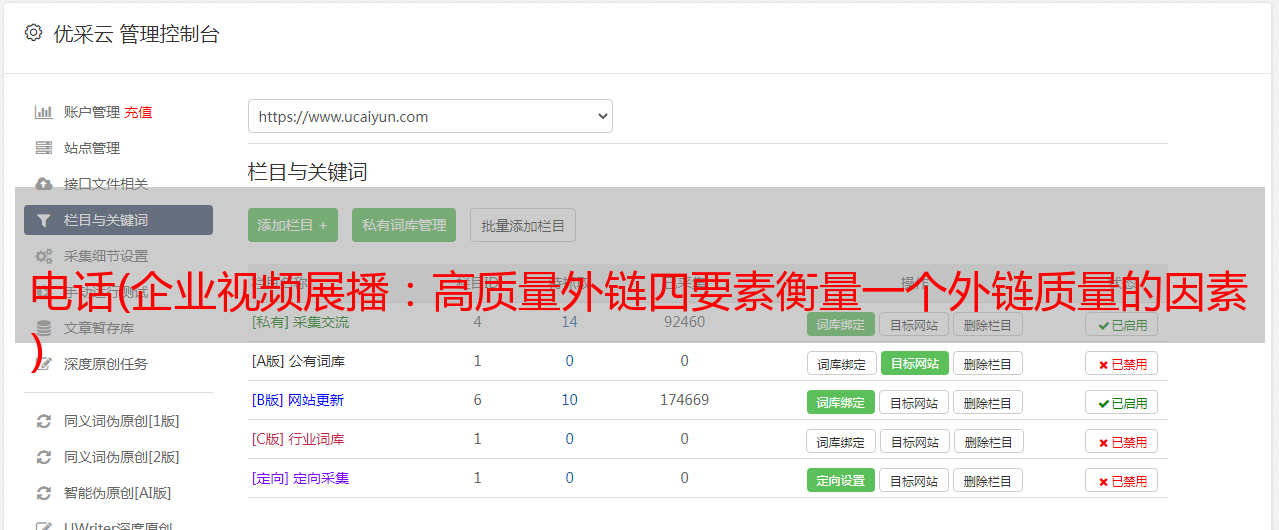Click 删除栏目 in the 公有词库 row
Image resolution: width=1279 pixels, height=530 pixels.
coord(988,363)
